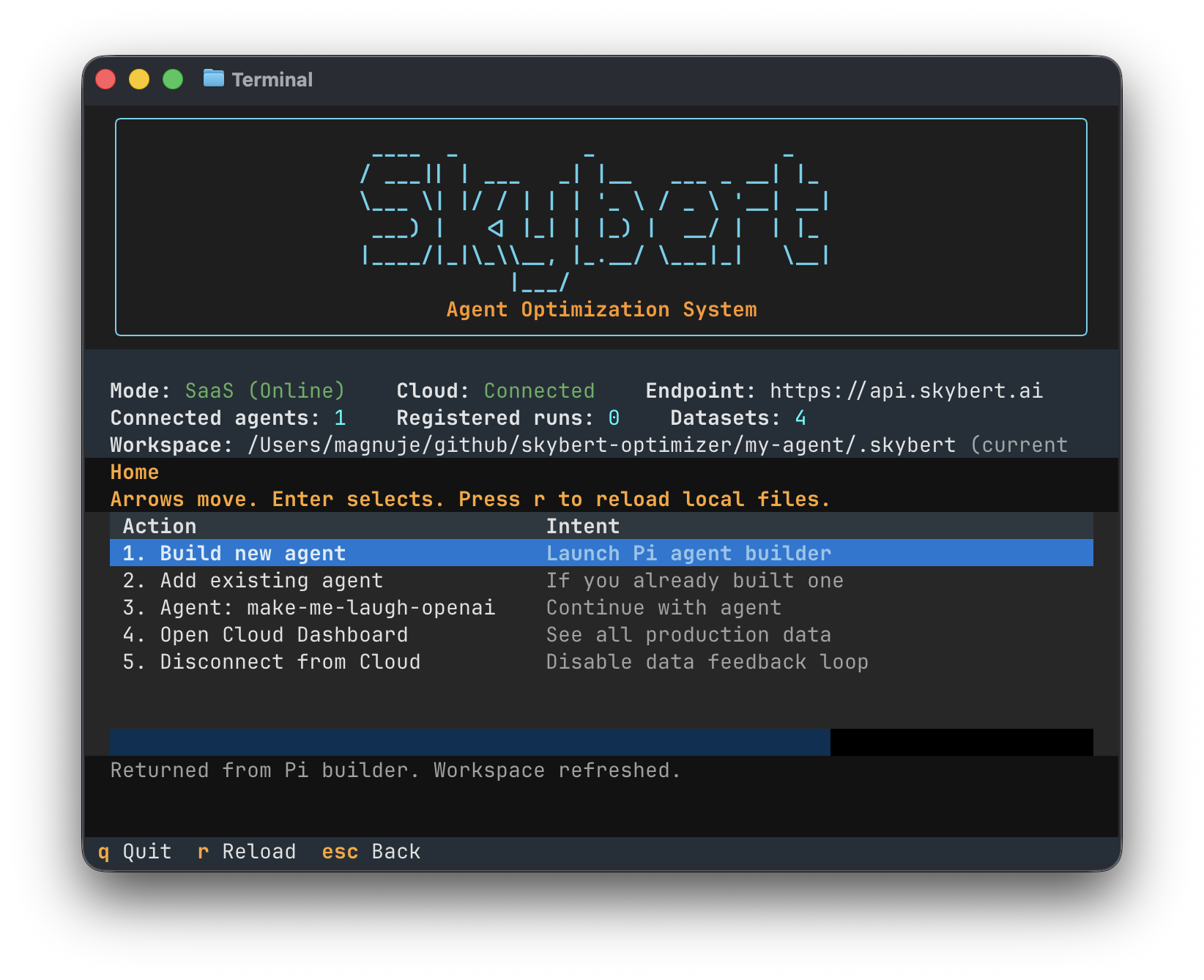Image resolution: width=1204 pixels, height=980 pixels.
Task: Click the red close window button
Action: [x=105, y=79]
